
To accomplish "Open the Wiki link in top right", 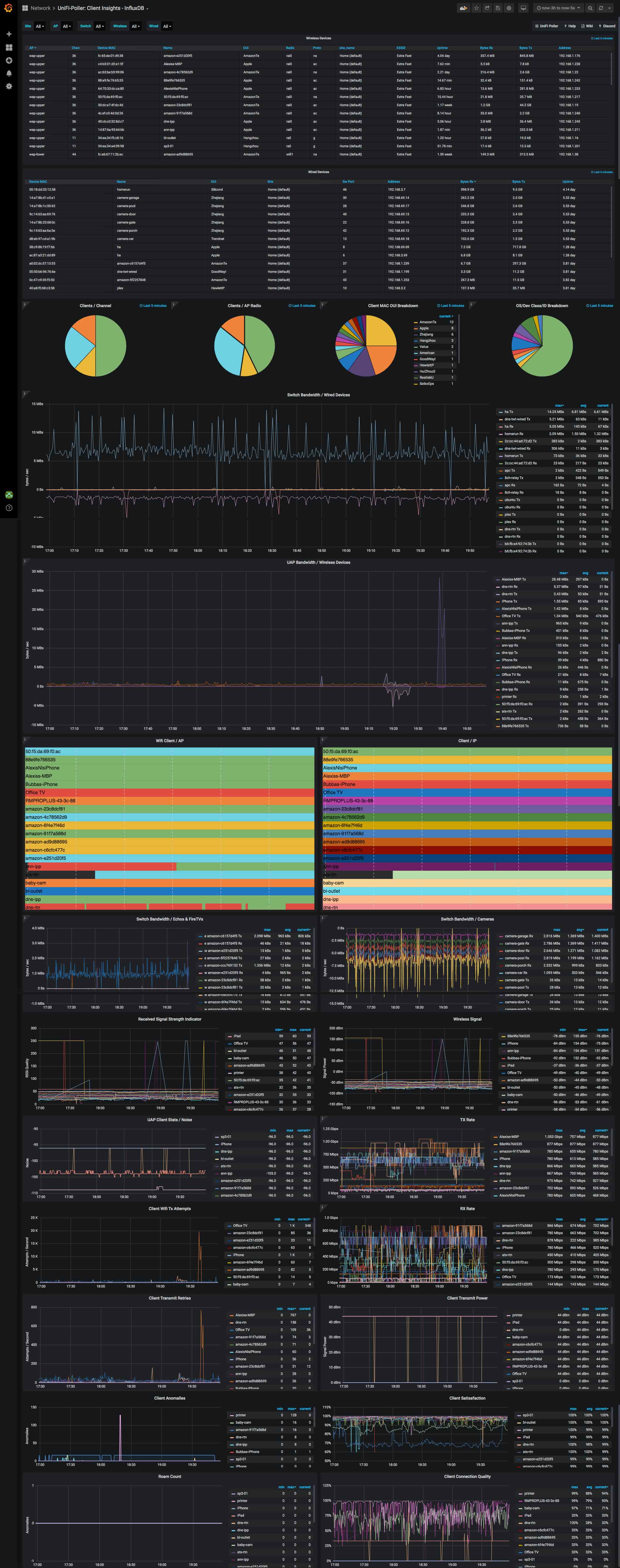I will [x=588, y=26].
